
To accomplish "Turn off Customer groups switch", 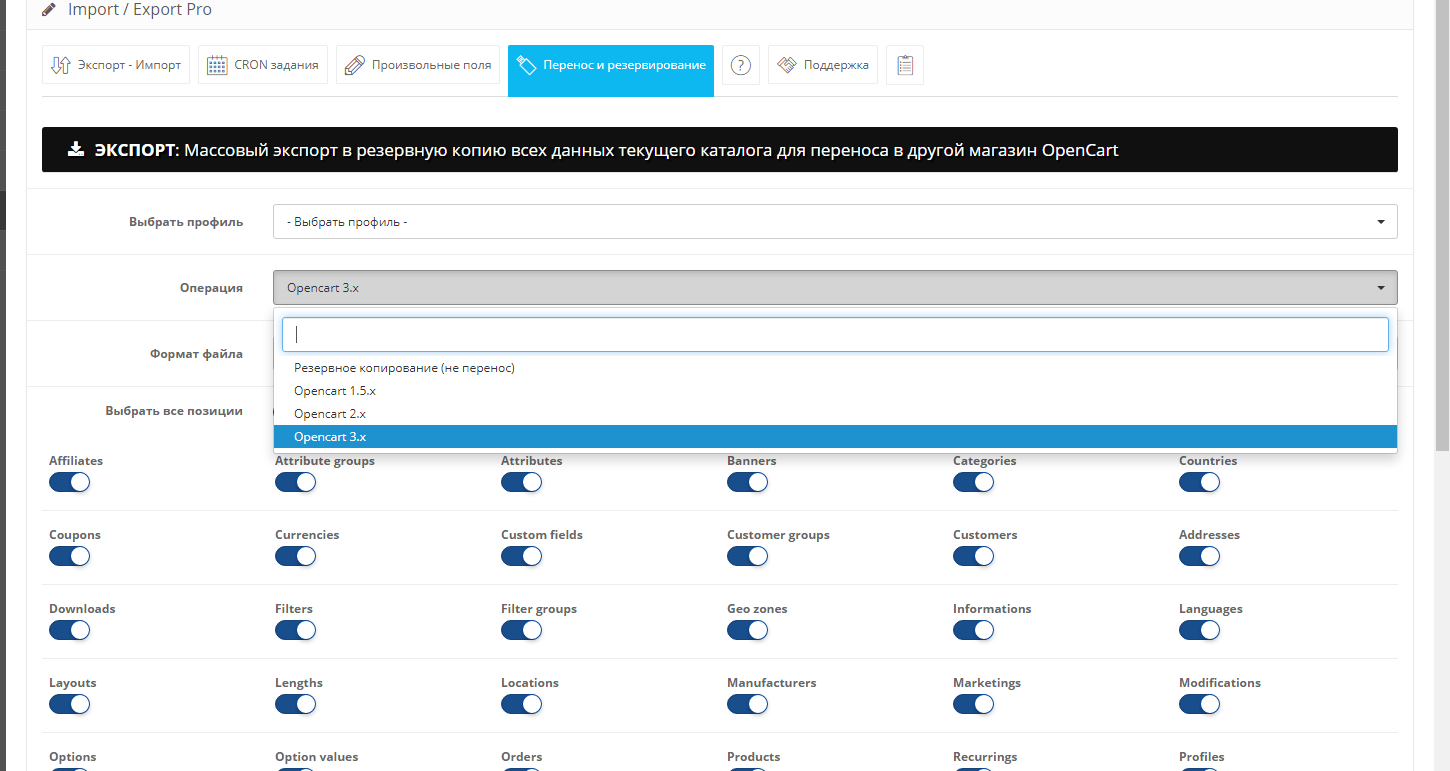I will (747, 556).
